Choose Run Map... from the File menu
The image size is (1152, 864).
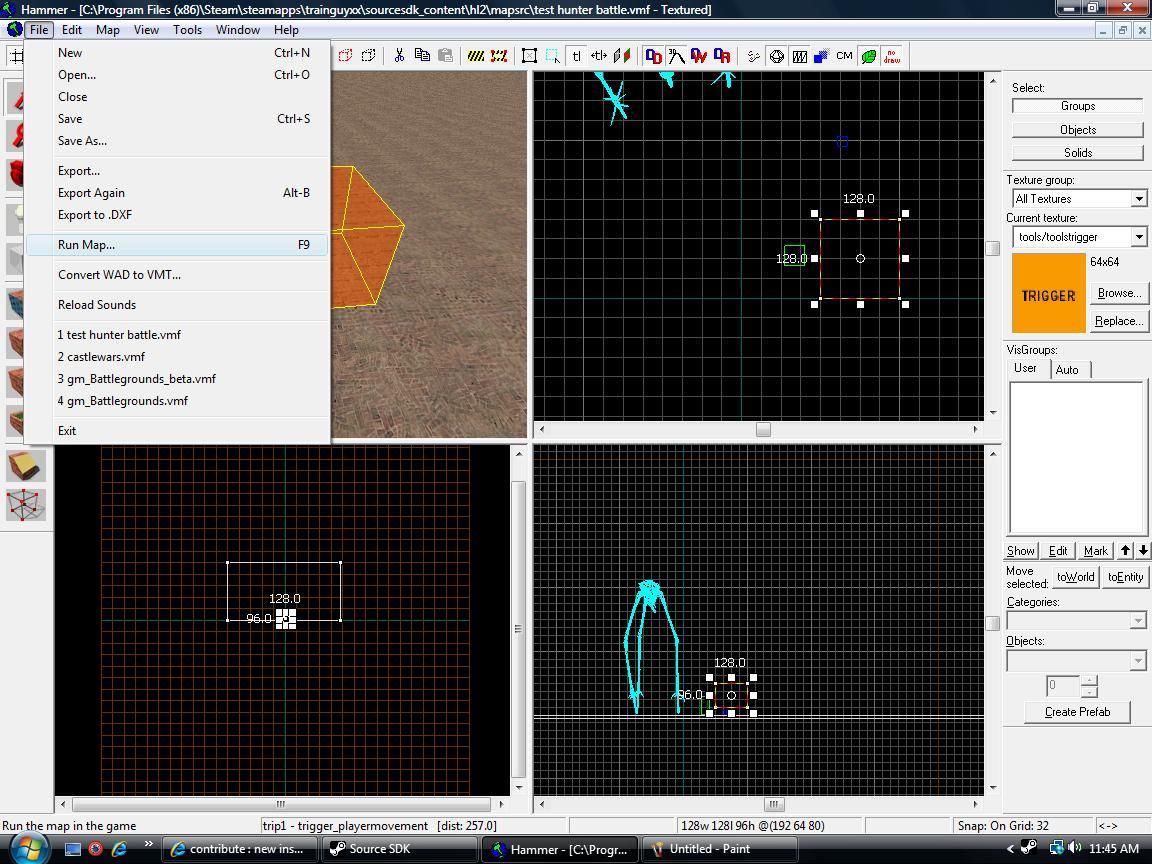pos(86,244)
